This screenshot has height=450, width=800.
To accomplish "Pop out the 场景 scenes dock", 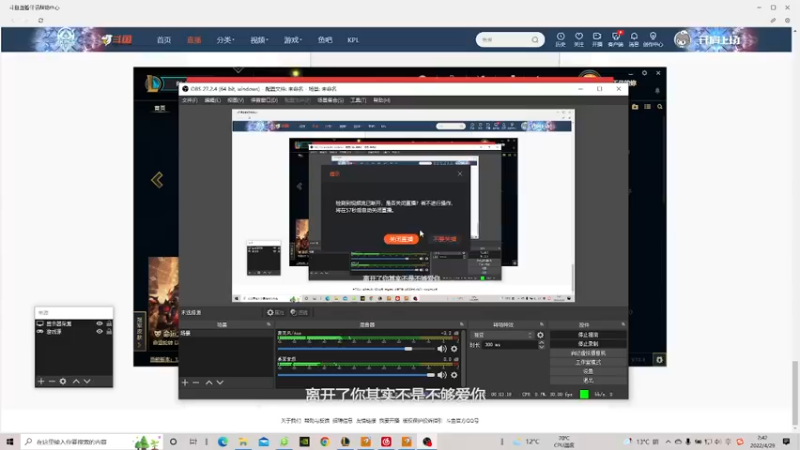I will click(268, 324).
